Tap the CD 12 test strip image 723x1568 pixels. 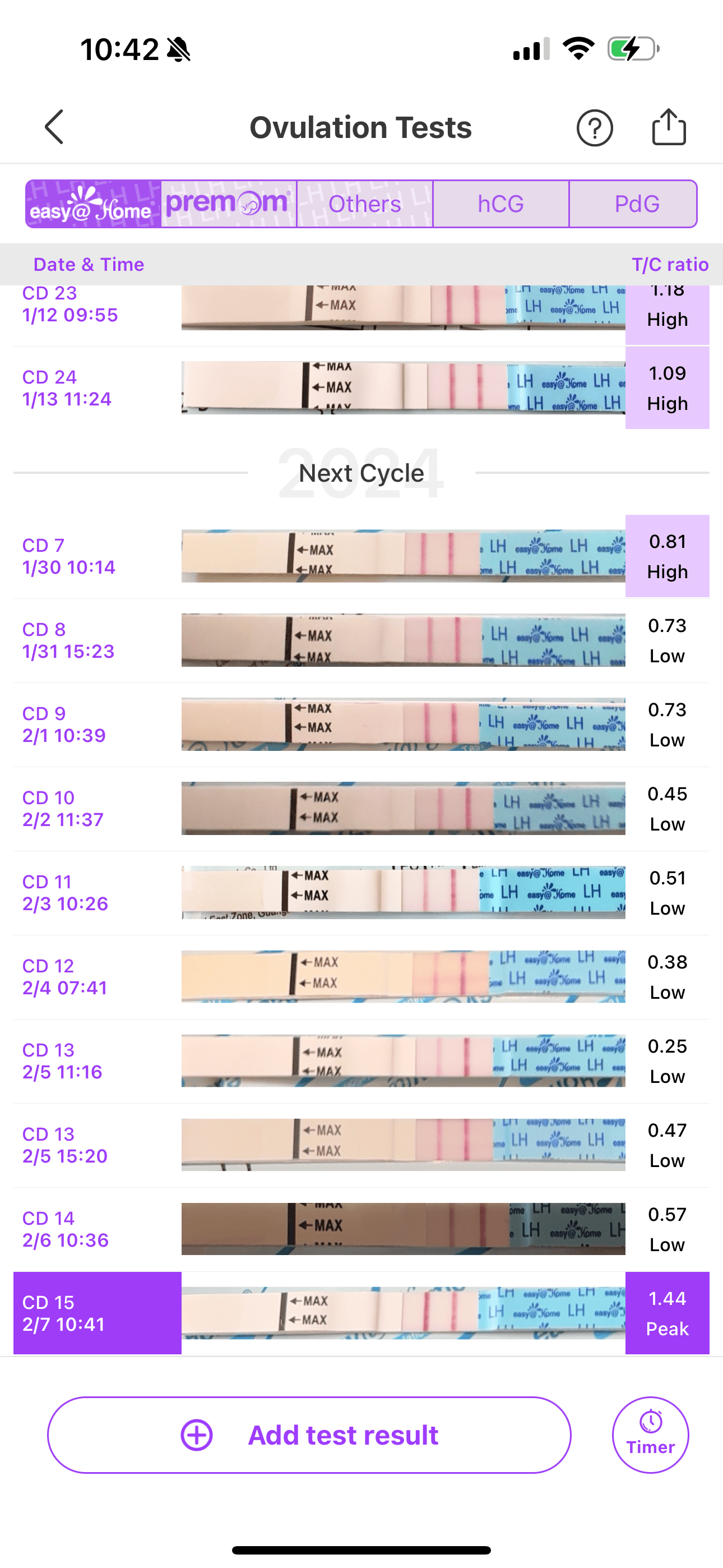click(x=403, y=976)
